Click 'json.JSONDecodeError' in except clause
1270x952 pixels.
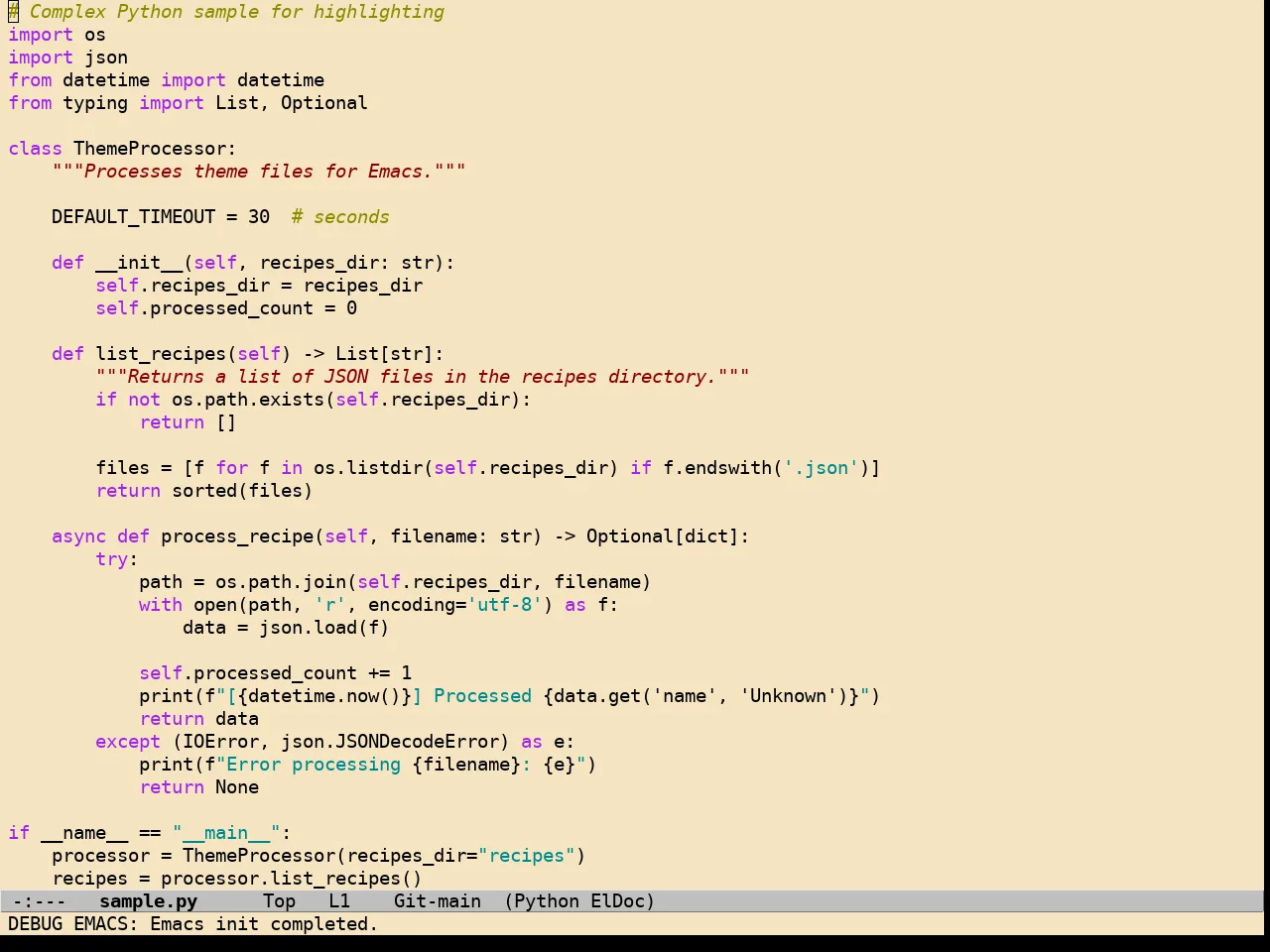tap(390, 742)
